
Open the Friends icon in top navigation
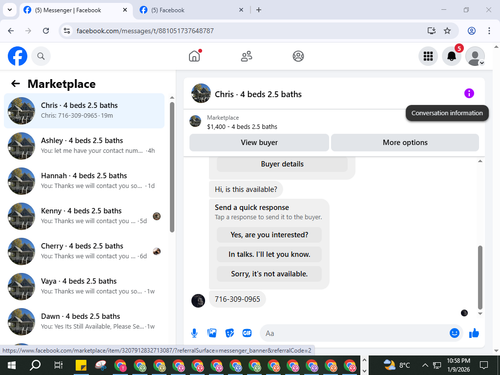[246, 56]
